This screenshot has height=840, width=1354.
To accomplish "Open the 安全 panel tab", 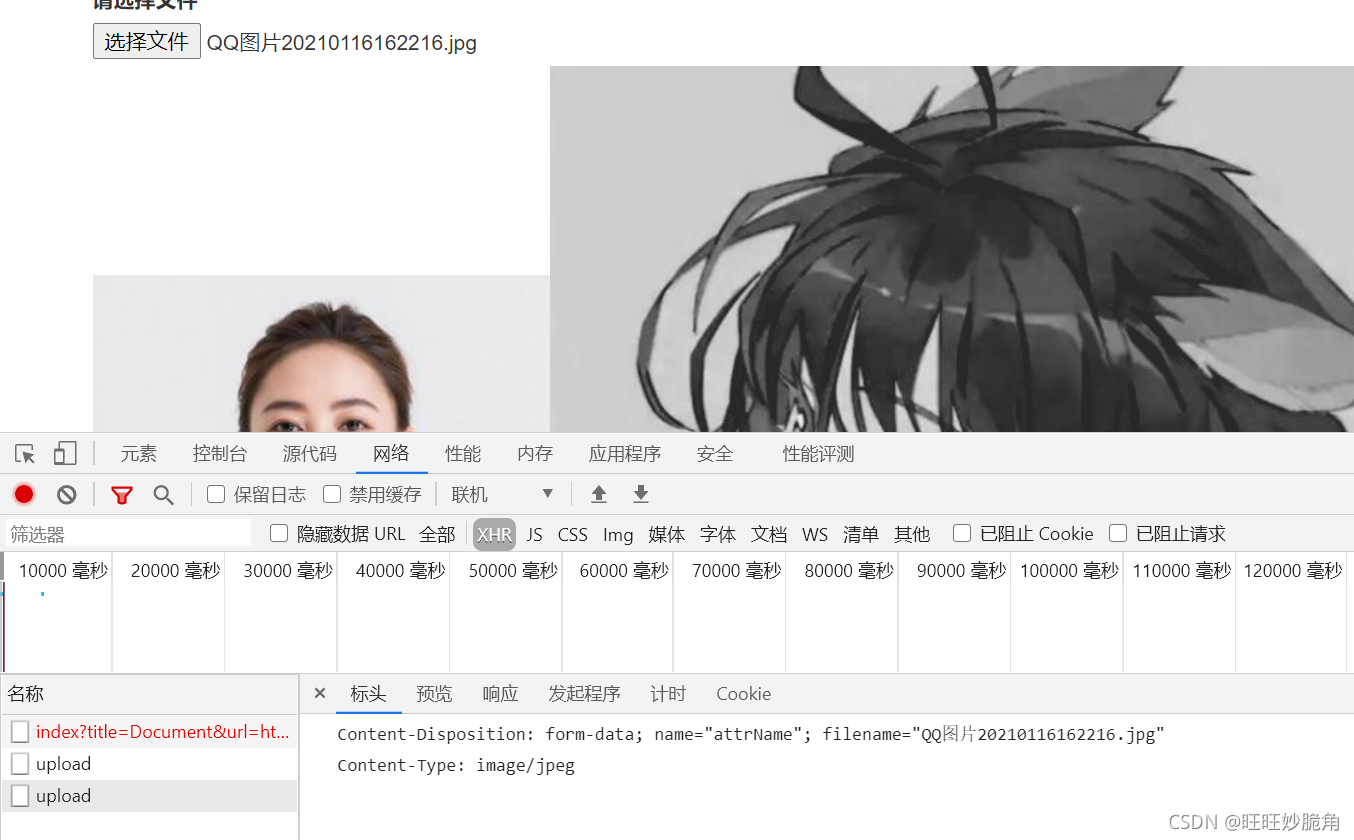I will tap(715, 454).
